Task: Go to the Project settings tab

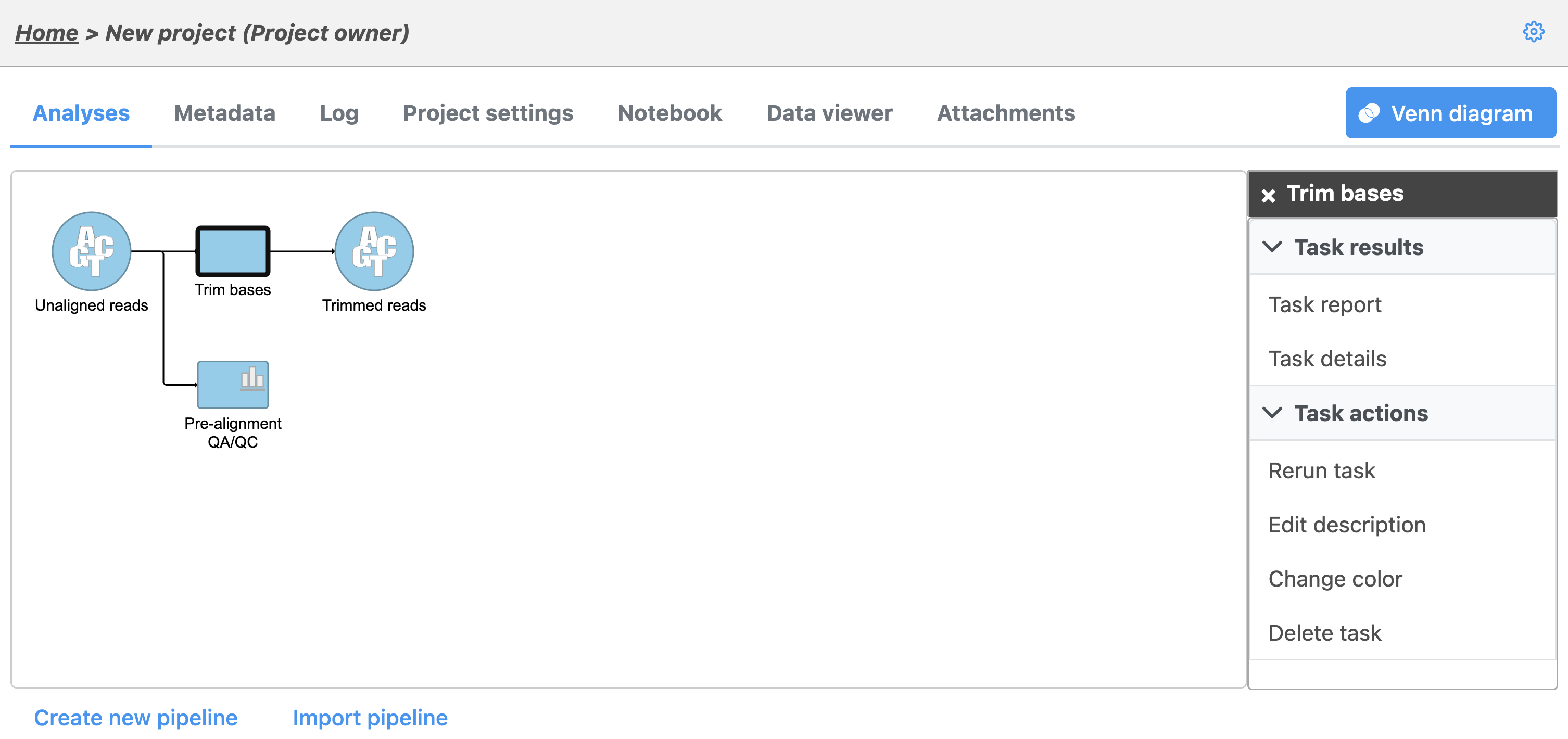Action: point(488,113)
